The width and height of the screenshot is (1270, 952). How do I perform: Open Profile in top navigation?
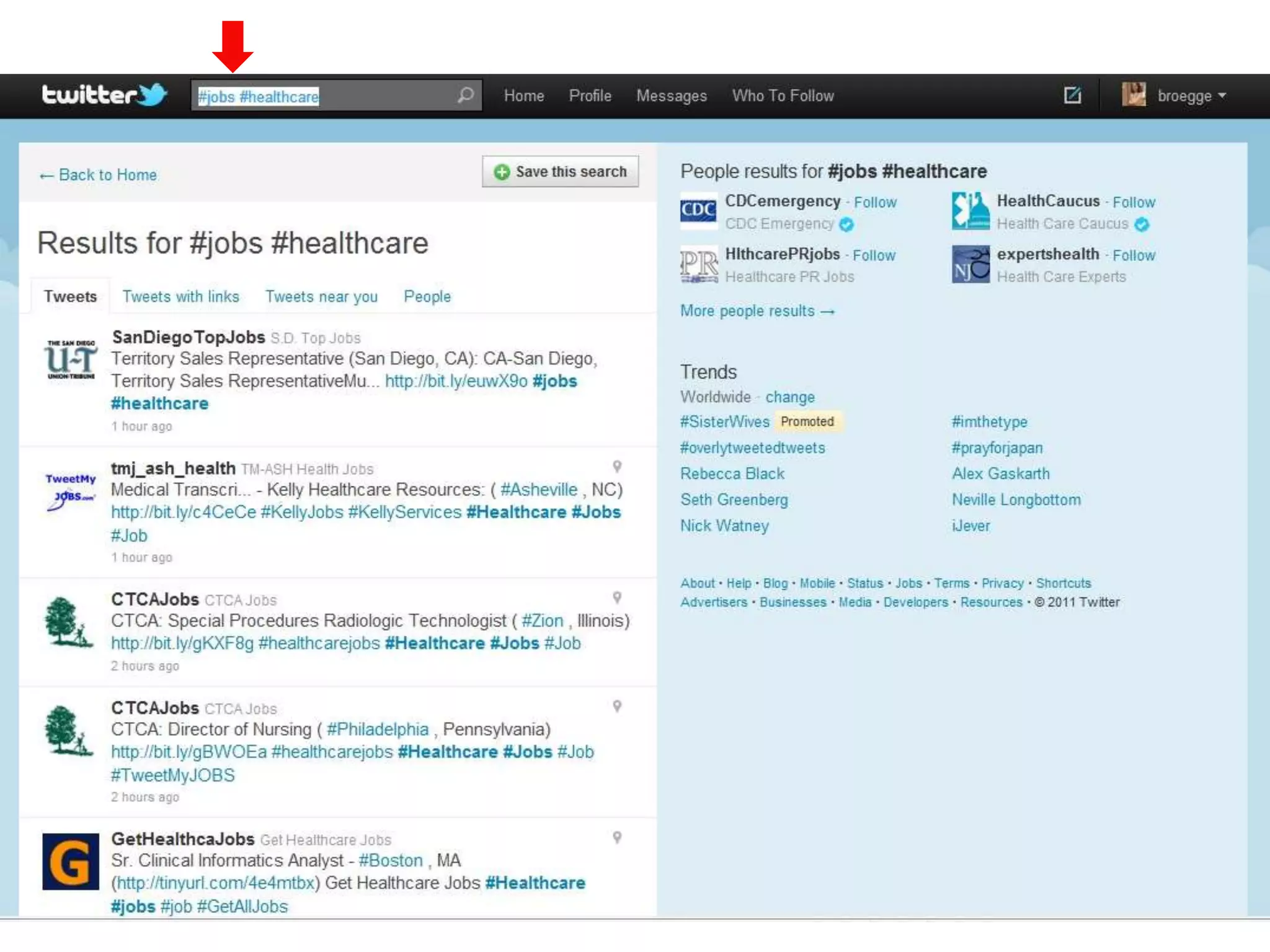[590, 96]
